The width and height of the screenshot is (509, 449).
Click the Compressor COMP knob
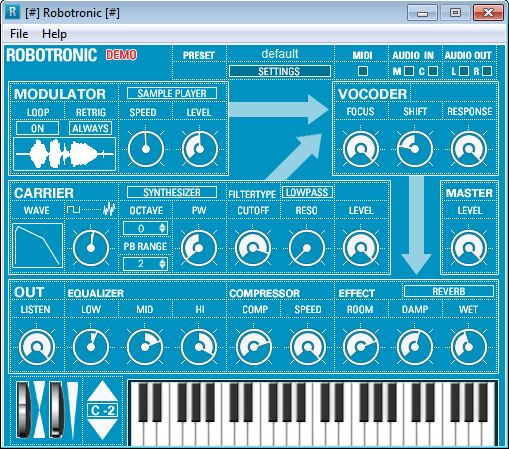(x=254, y=347)
